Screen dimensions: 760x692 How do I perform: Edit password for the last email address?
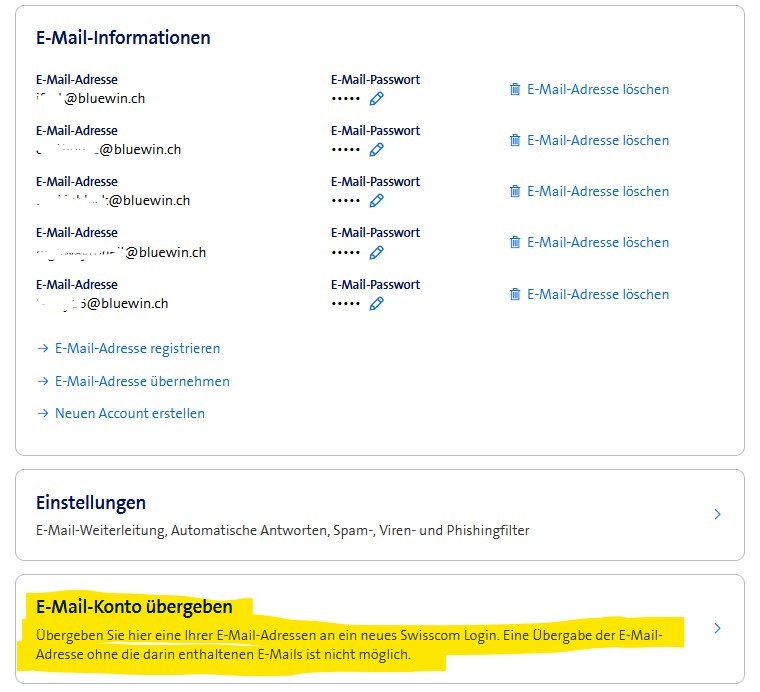(376, 303)
